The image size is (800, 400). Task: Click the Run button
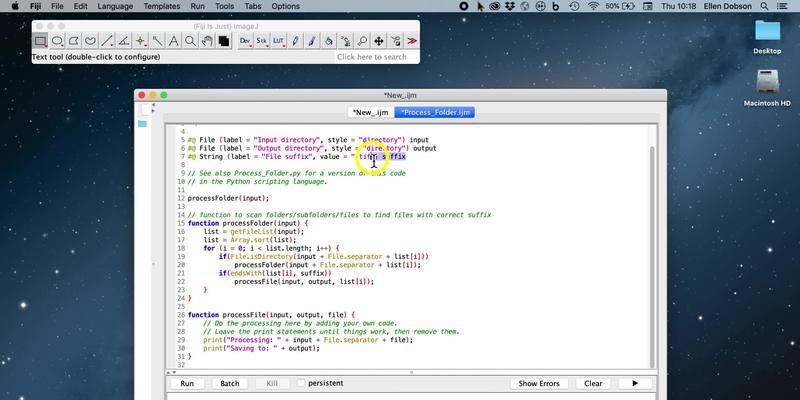tap(187, 383)
